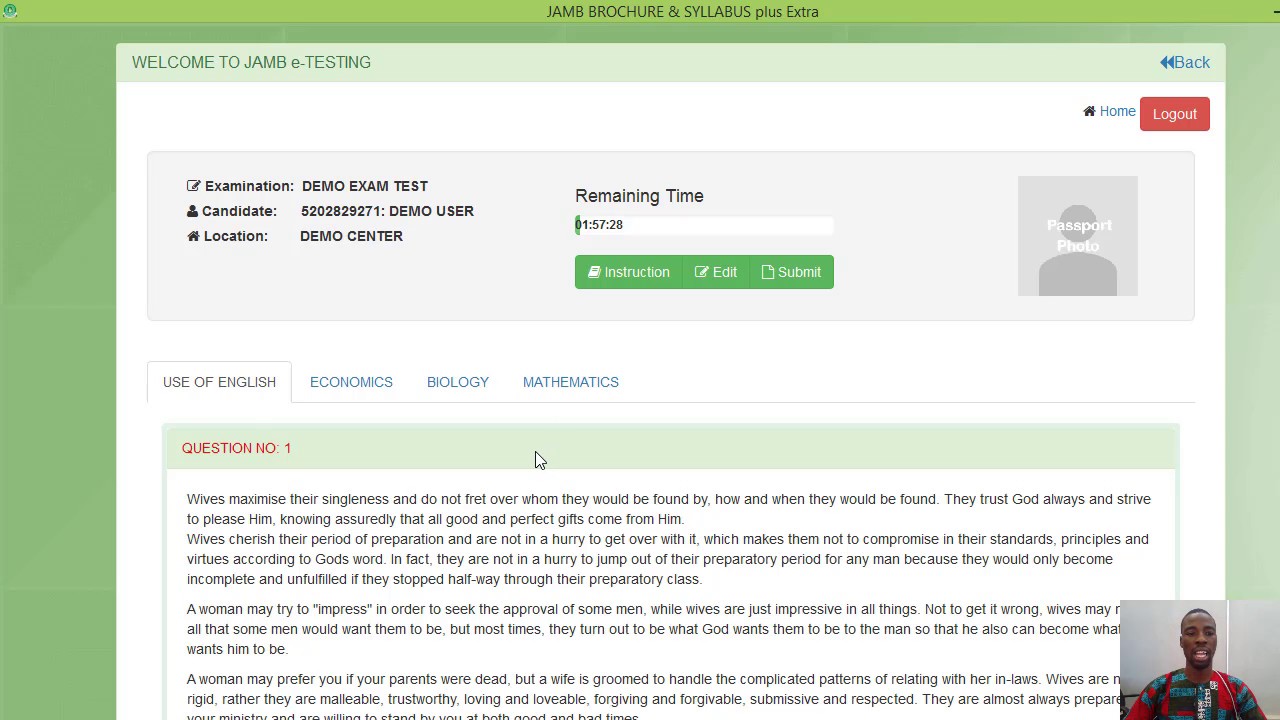
Task: Click the DEMO EXAM TEST text
Action: coord(365,186)
